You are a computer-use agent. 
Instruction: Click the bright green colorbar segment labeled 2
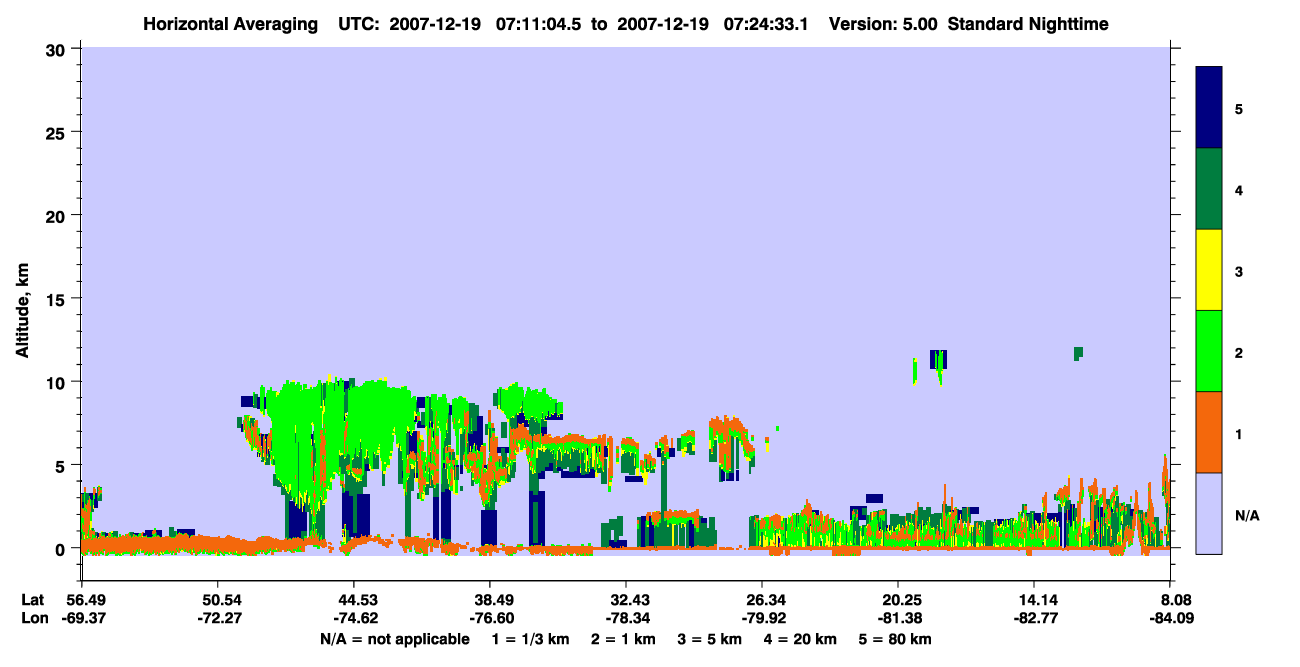click(x=1209, y=351)
